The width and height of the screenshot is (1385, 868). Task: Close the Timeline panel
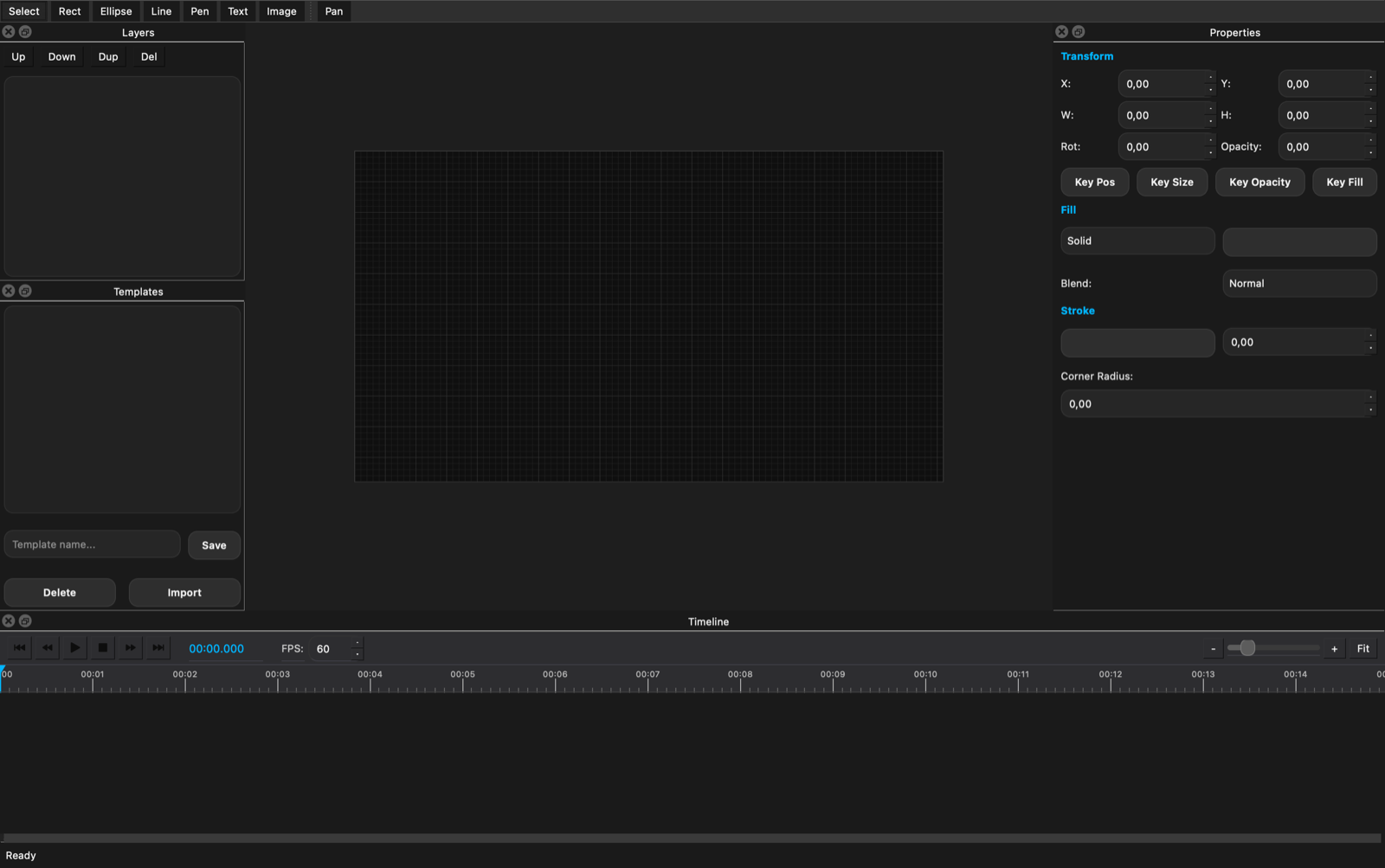click(x=9, y=620)
